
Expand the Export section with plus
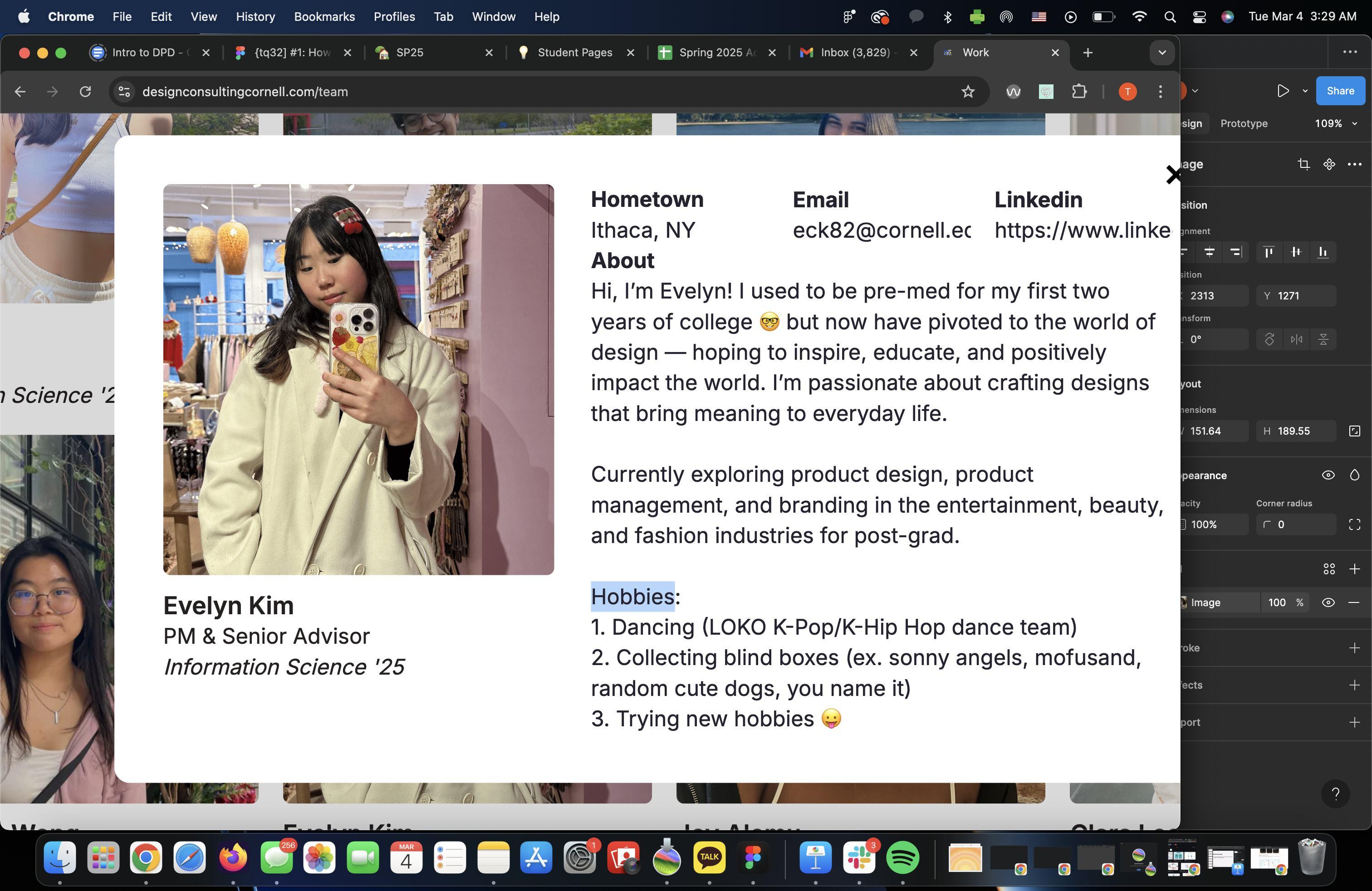1354,722
